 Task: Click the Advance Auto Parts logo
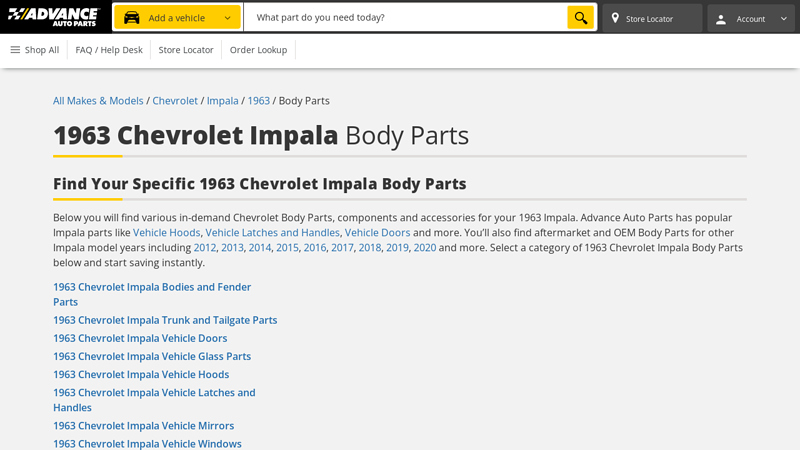pyautogui.click(x=54, y=17)
